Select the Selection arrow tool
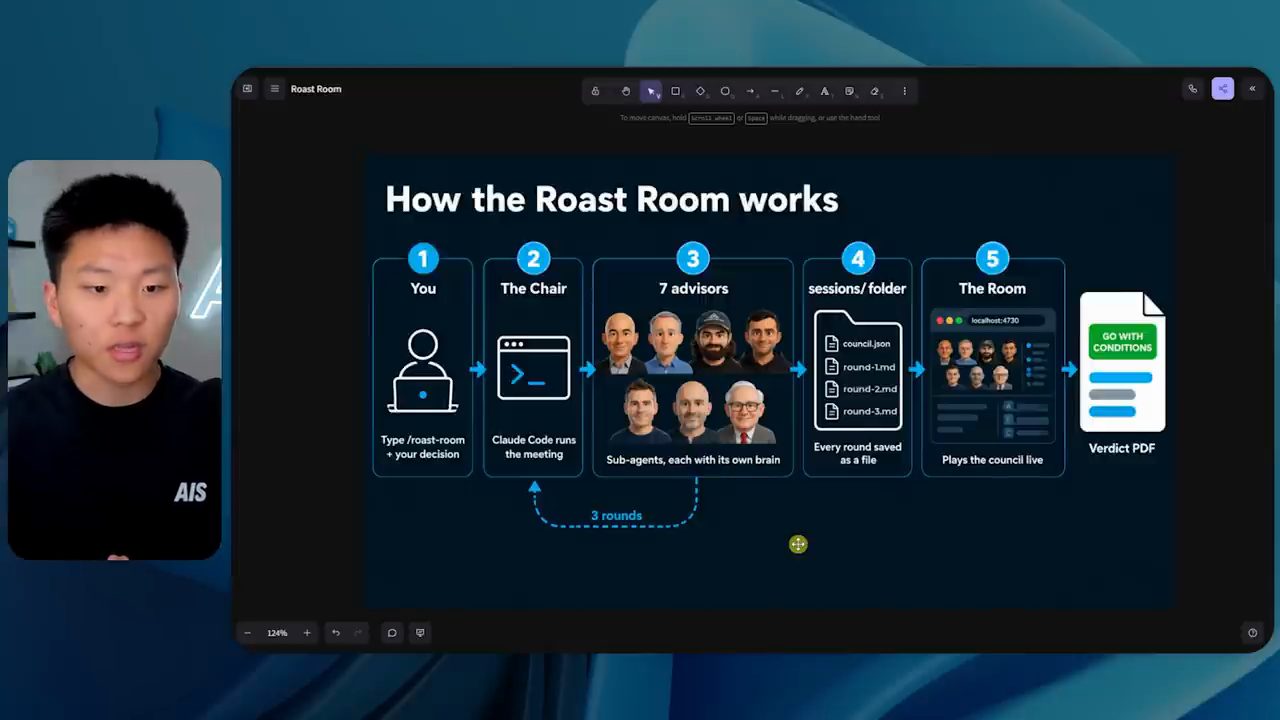 [x=651, y=91]
